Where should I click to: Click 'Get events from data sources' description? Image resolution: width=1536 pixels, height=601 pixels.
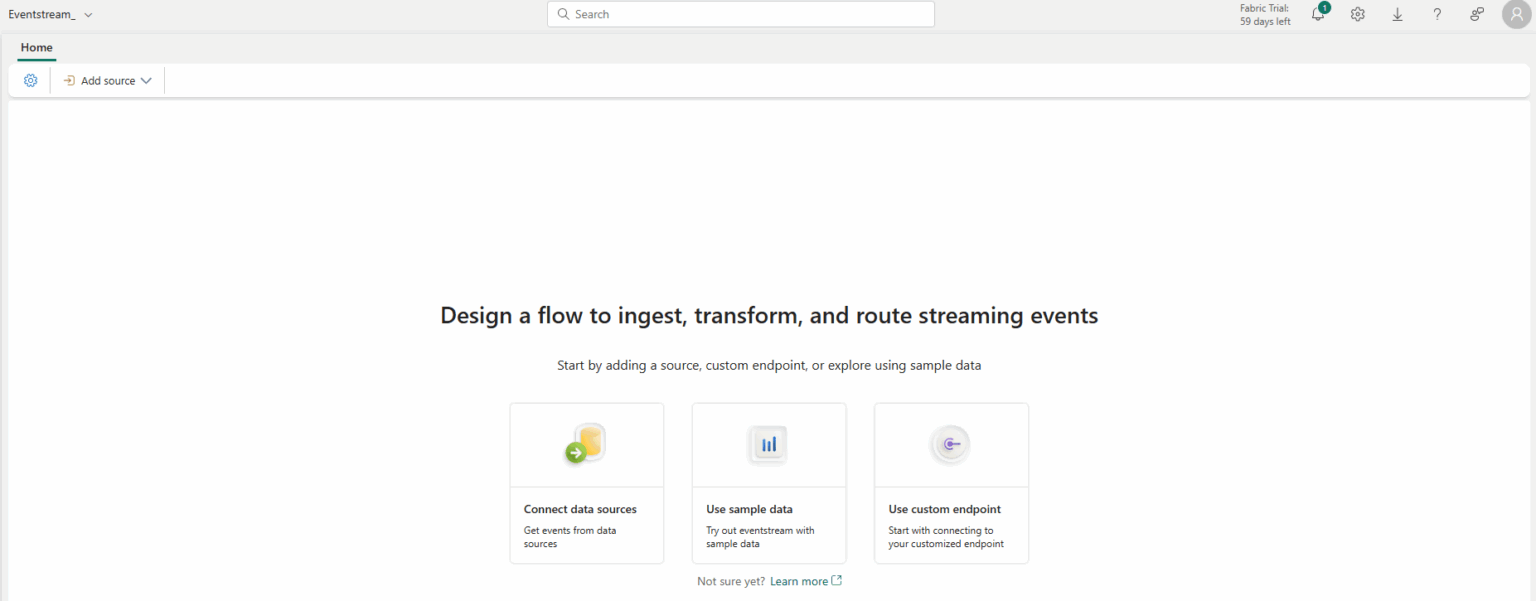pyautogui.click(x=570, y=537)
